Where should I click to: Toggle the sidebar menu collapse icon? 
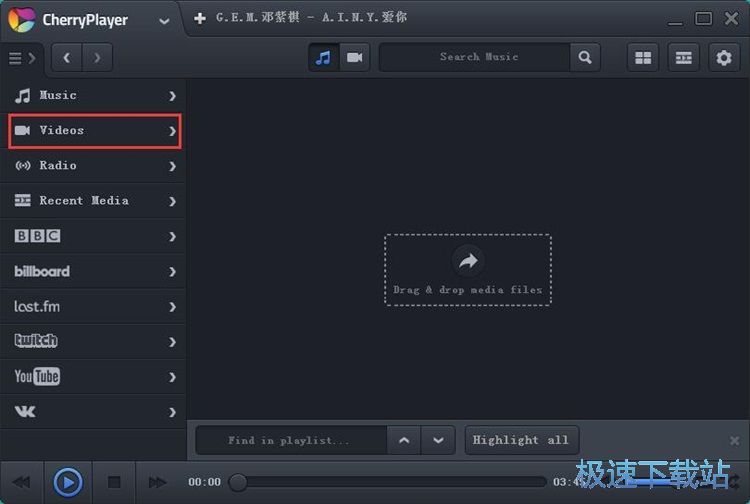tap(22, 58)
